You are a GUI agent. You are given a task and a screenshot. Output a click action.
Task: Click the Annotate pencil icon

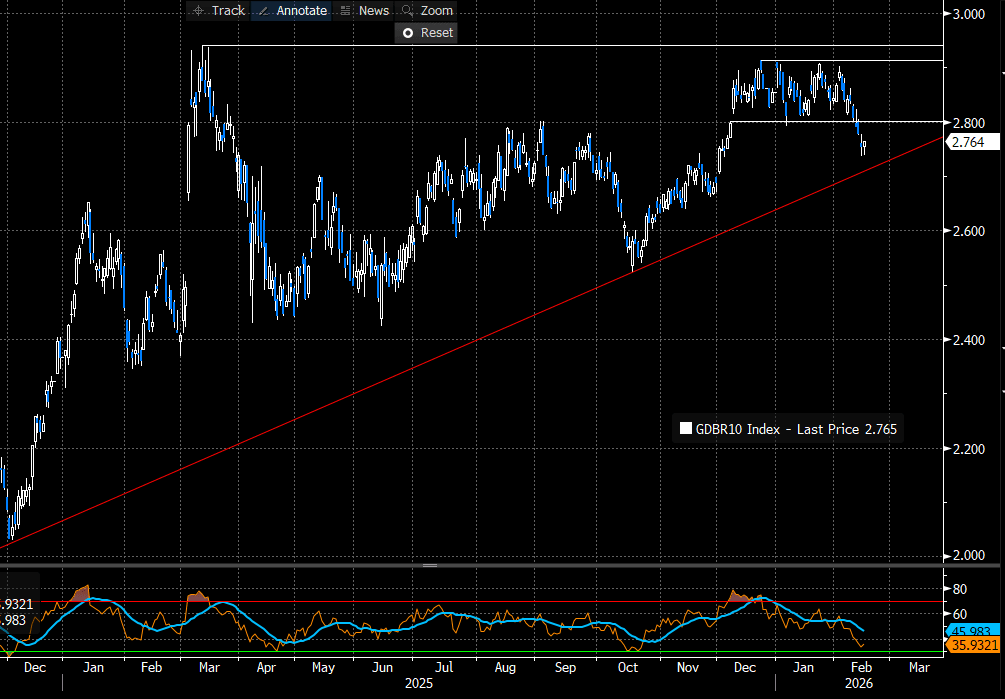click(262, 10)
